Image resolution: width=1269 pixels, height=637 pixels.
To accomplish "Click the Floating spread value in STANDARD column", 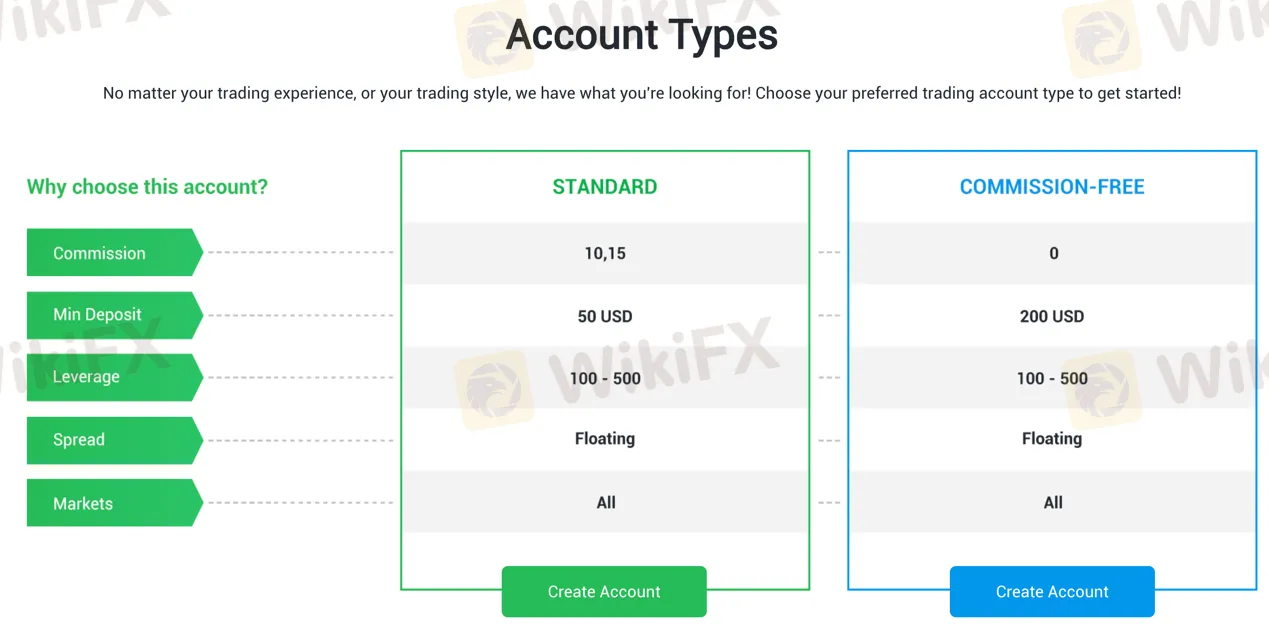I will (x=605, y=438).
